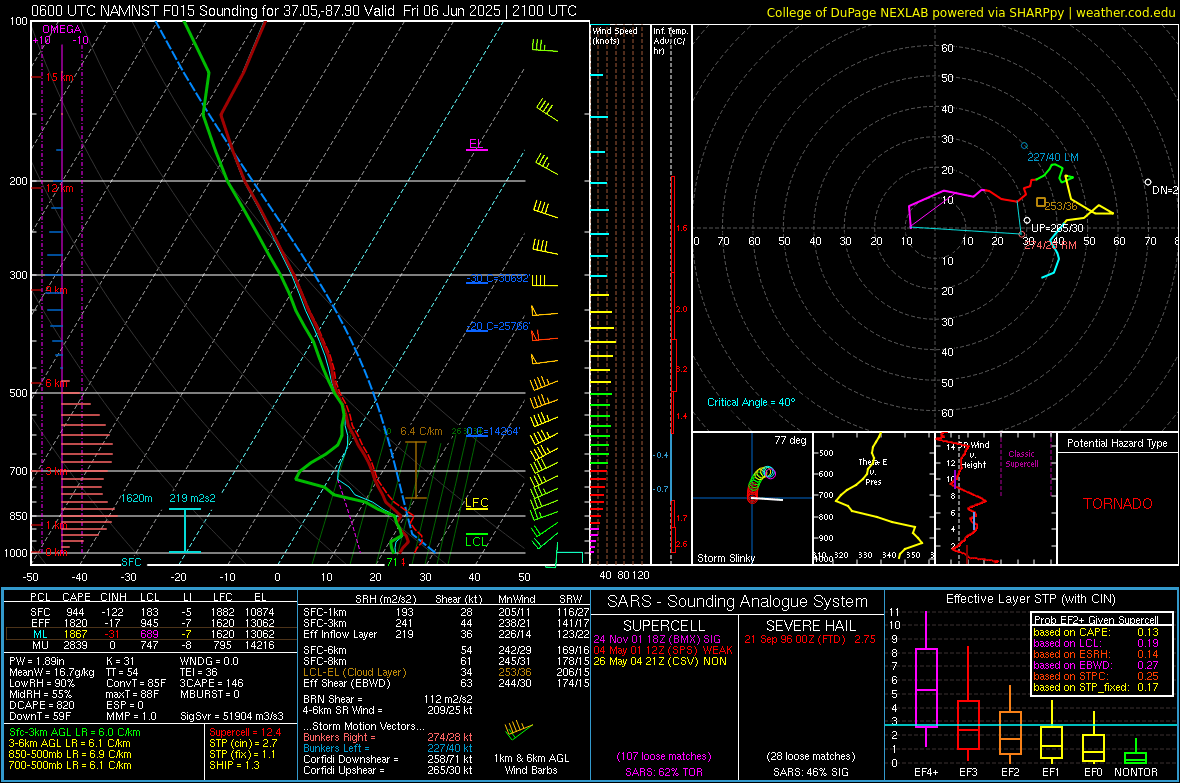Click the red TORNADO hazard text
This screenshot has width=1180, height=783.
point(1118,504)
